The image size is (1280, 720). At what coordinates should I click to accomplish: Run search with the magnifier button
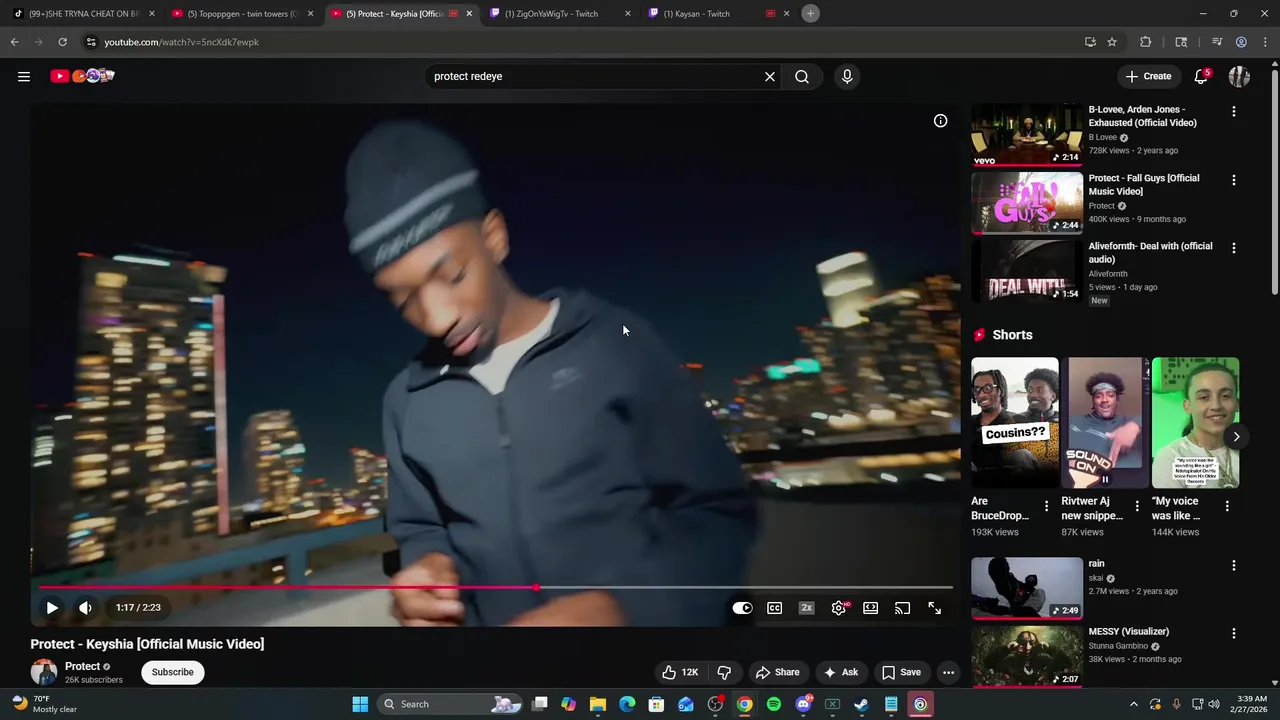point(802,76)
